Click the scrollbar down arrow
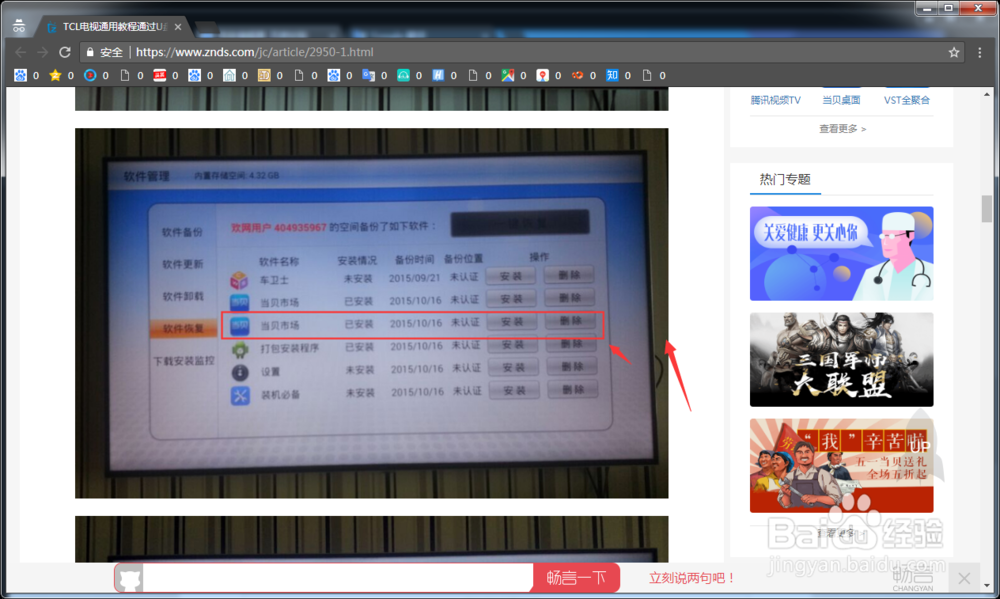Viewport: 1000px width, 599px height. [x=987, y=584]
